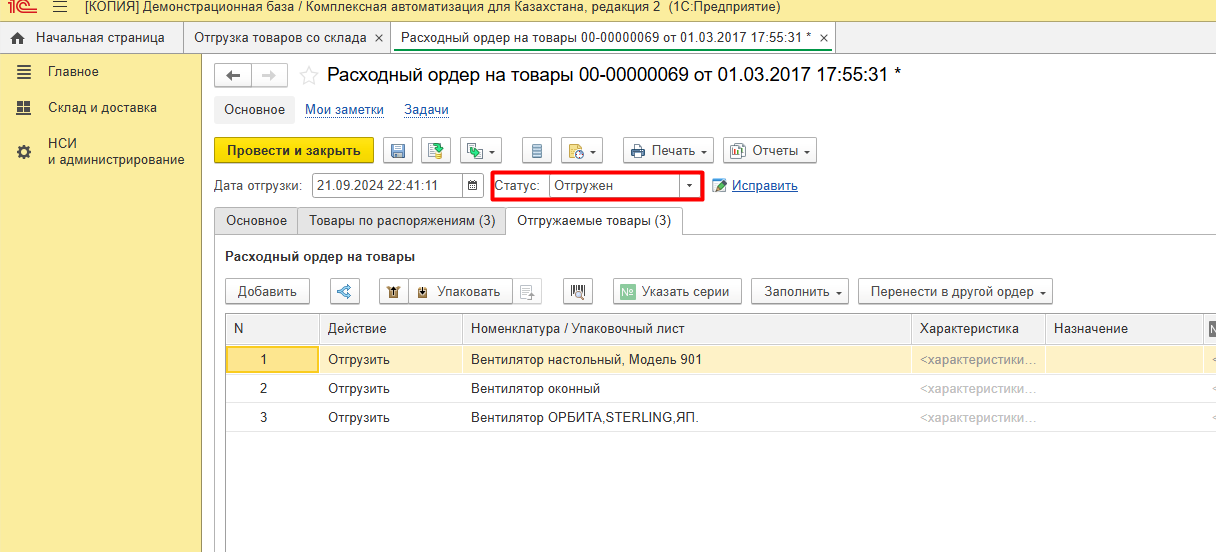This screenshot has height=552, width=1216.
Task: Select the Вентилятор оконный row
Action: 535,388
